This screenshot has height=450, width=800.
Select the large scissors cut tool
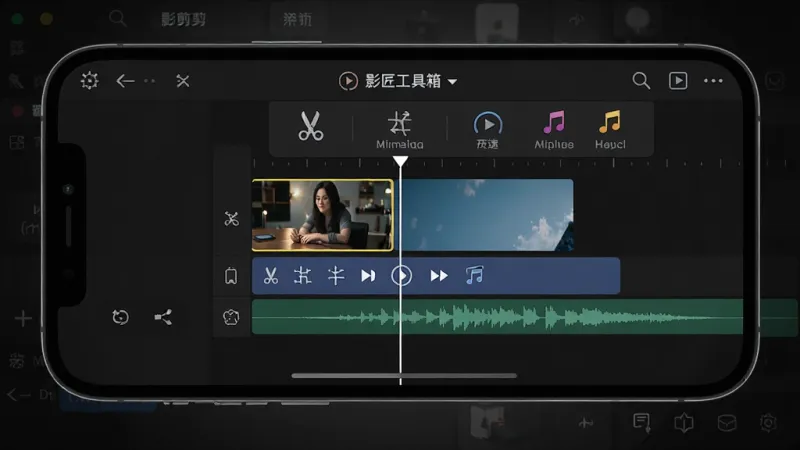tap(311, 126)
